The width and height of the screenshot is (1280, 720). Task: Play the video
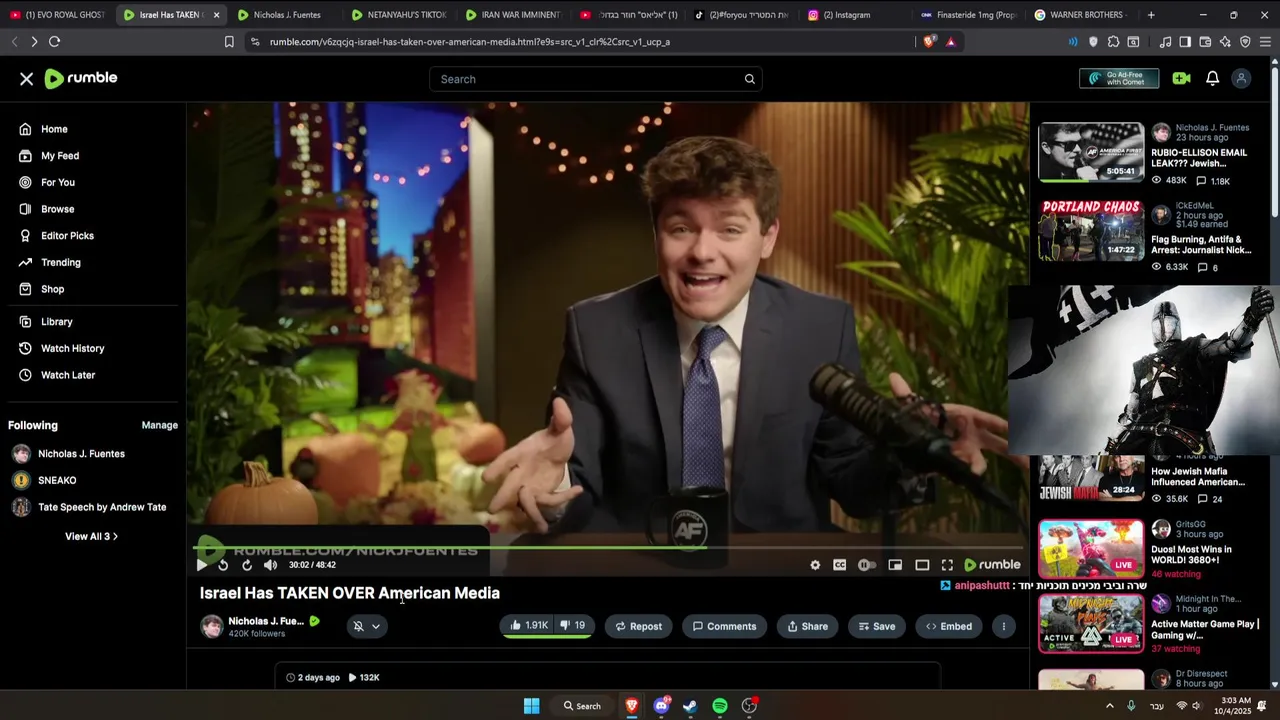(x=202, y=565)
